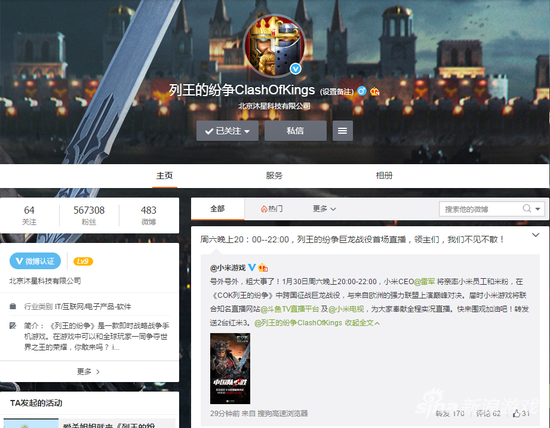550x428 pixels.
Task: Click the 私信 private message button
Action: 295,131
